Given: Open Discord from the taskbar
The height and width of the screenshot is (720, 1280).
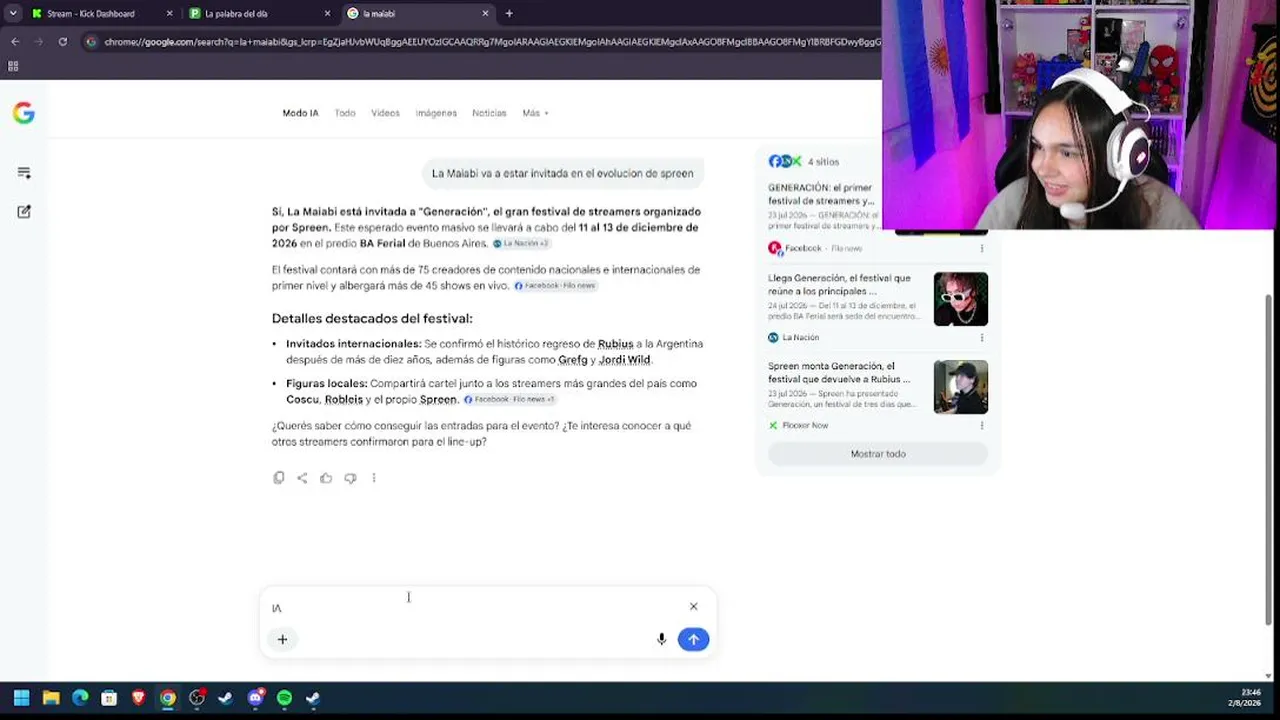Looking at the screenshot, I should click(255, 698).
